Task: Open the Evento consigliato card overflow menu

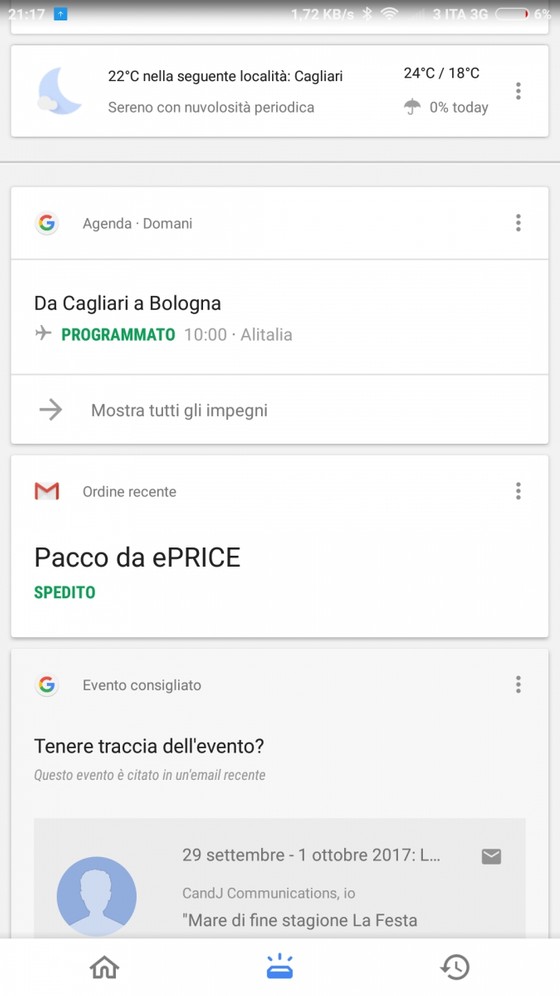Action: pyautogui.click(x=518, y=684)
